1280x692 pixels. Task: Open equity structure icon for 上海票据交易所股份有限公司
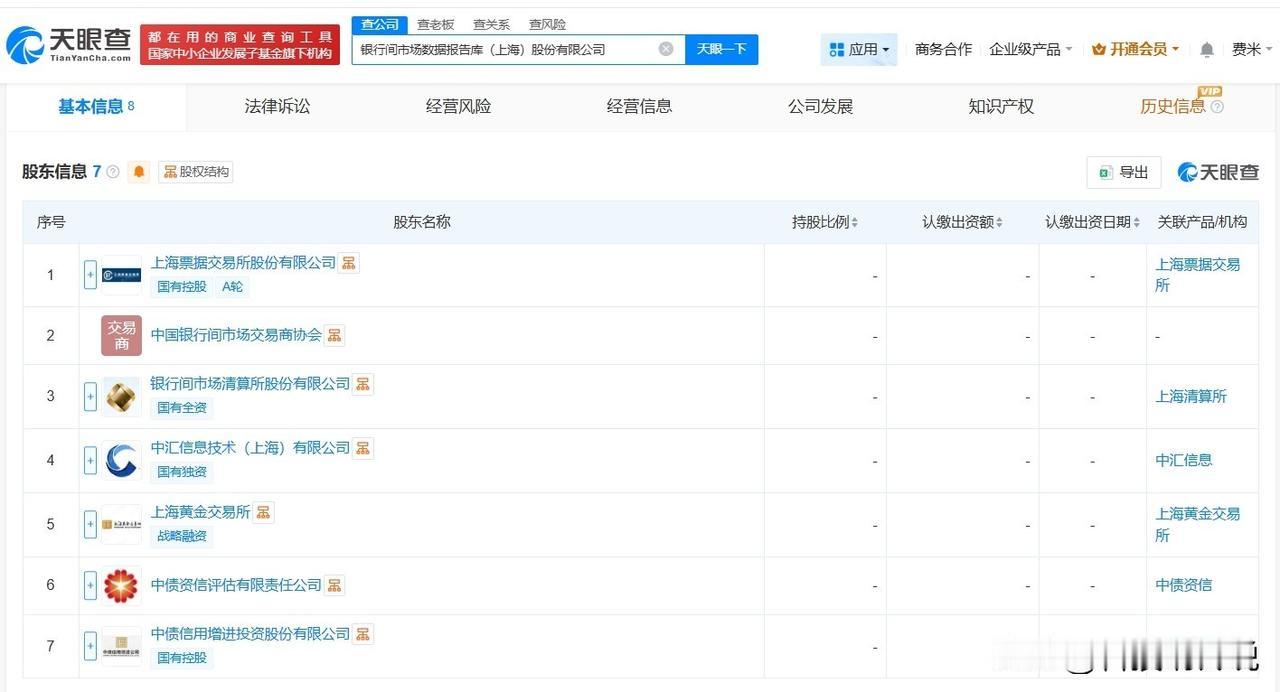348,263
